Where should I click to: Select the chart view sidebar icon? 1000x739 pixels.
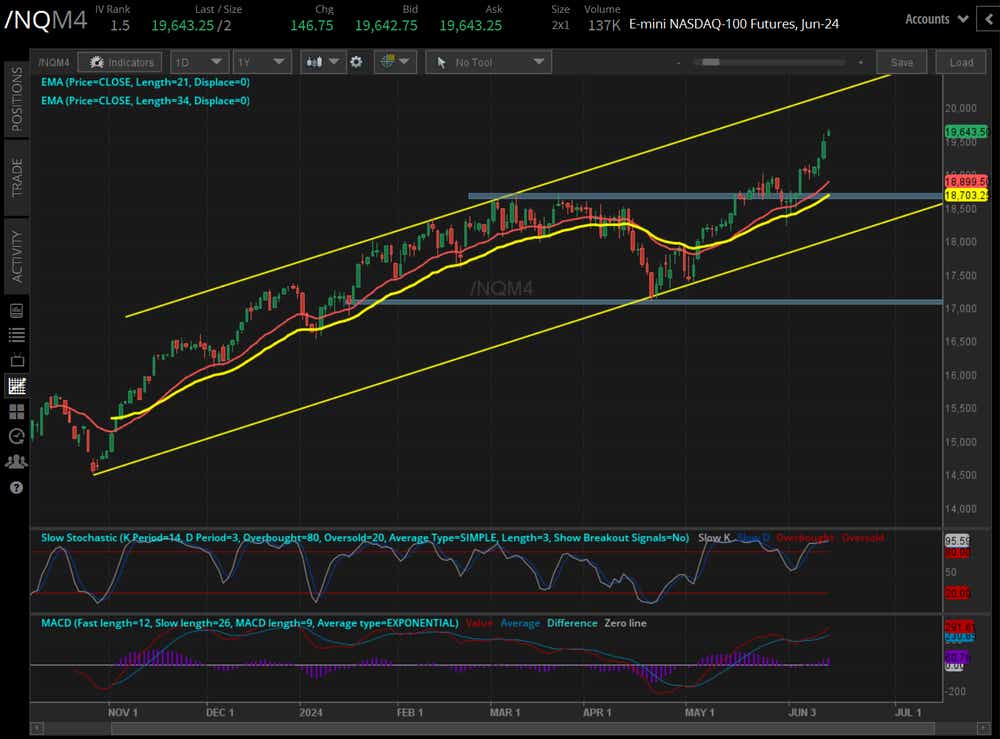[x=17, y=386]
